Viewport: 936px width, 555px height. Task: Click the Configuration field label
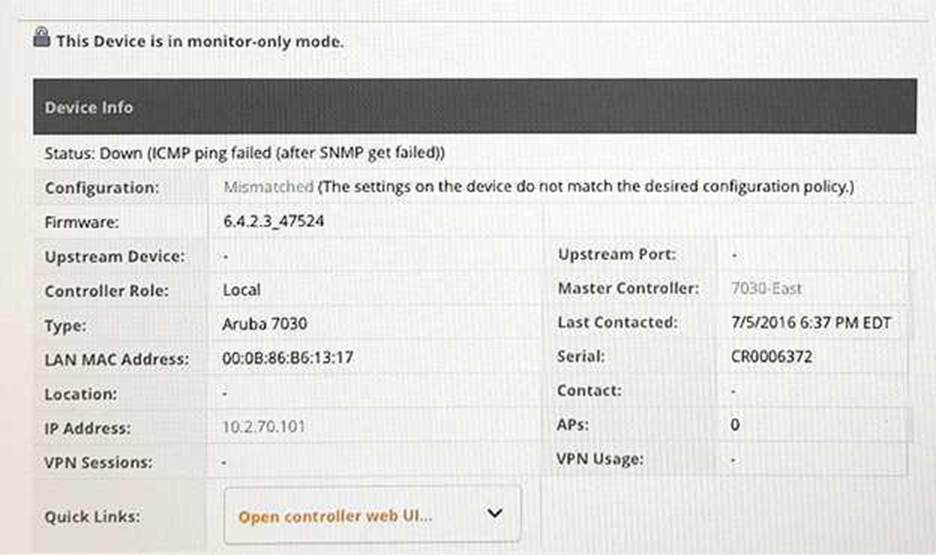coord(101,188)
